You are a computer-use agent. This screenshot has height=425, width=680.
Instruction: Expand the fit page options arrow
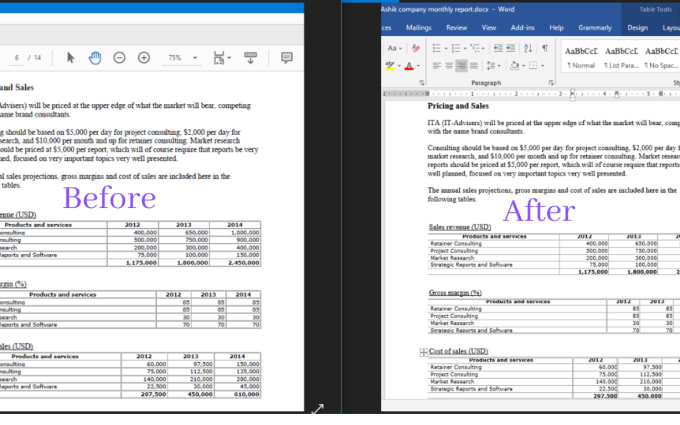(229, 58)
